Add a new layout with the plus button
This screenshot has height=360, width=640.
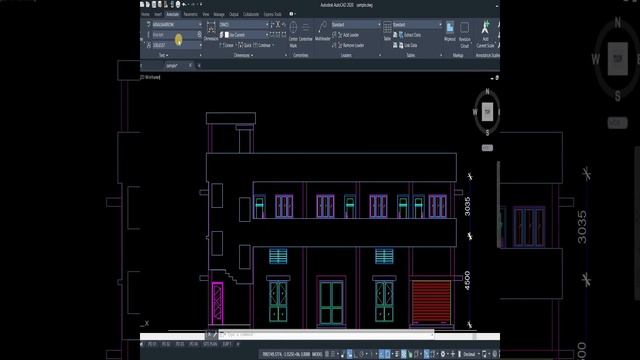238,344
